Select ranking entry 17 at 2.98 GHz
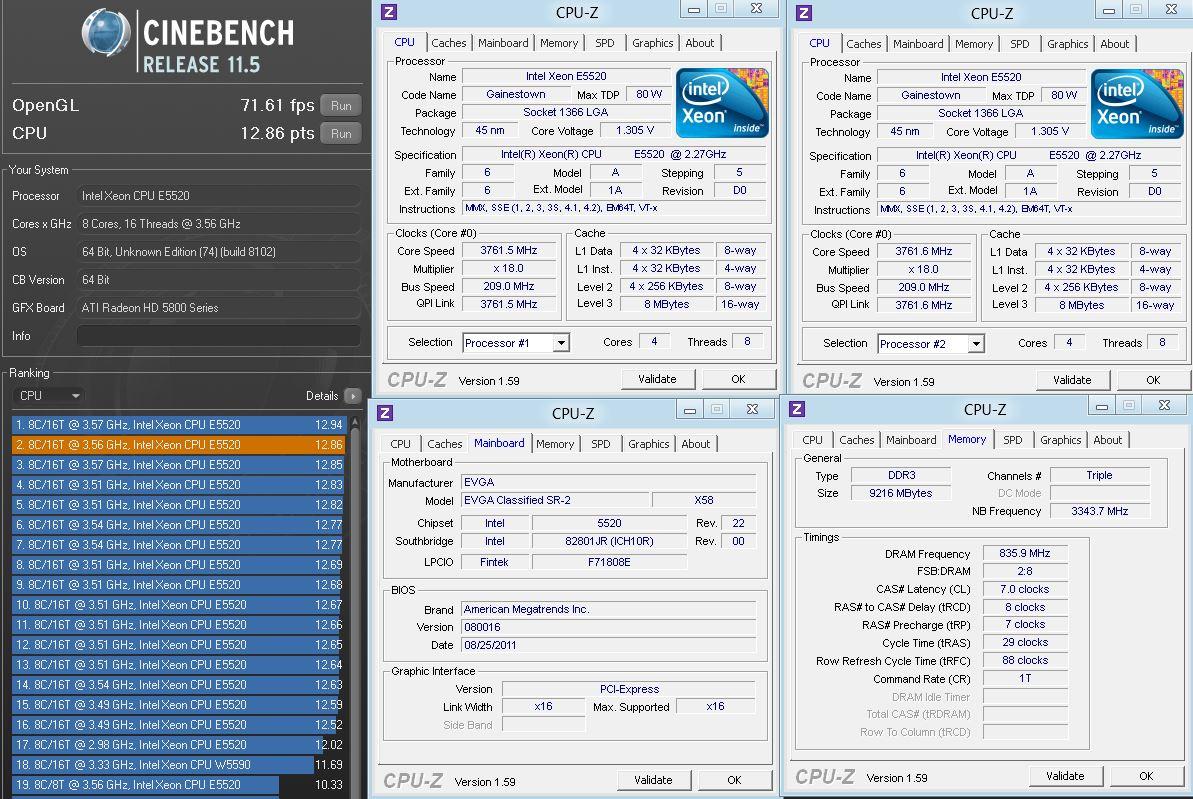Image resolution: width=1193 pixels, height=799 pixels. pyautogui.click(x=179, y=745)
